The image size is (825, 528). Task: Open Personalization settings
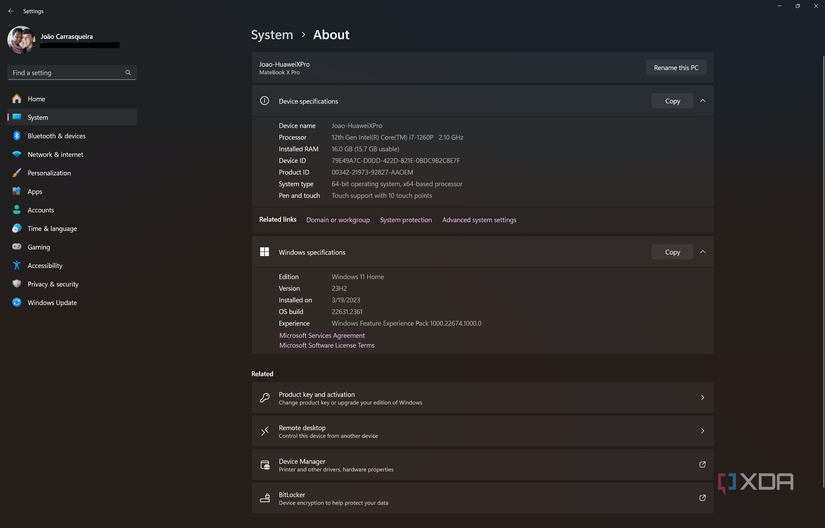pos(72,173)
